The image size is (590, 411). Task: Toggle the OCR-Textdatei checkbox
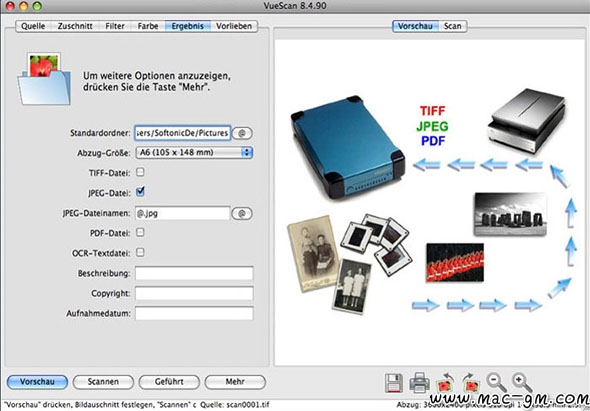click(140, 252)
